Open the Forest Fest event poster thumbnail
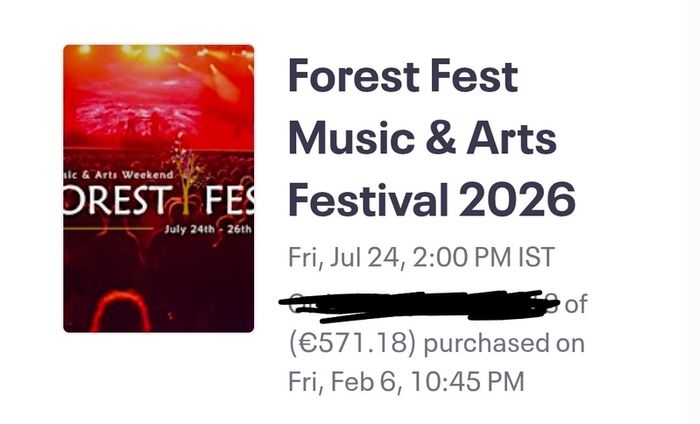The width and height of the screenshot is (700, 424). pyautogui.click(x=158, y=188)
